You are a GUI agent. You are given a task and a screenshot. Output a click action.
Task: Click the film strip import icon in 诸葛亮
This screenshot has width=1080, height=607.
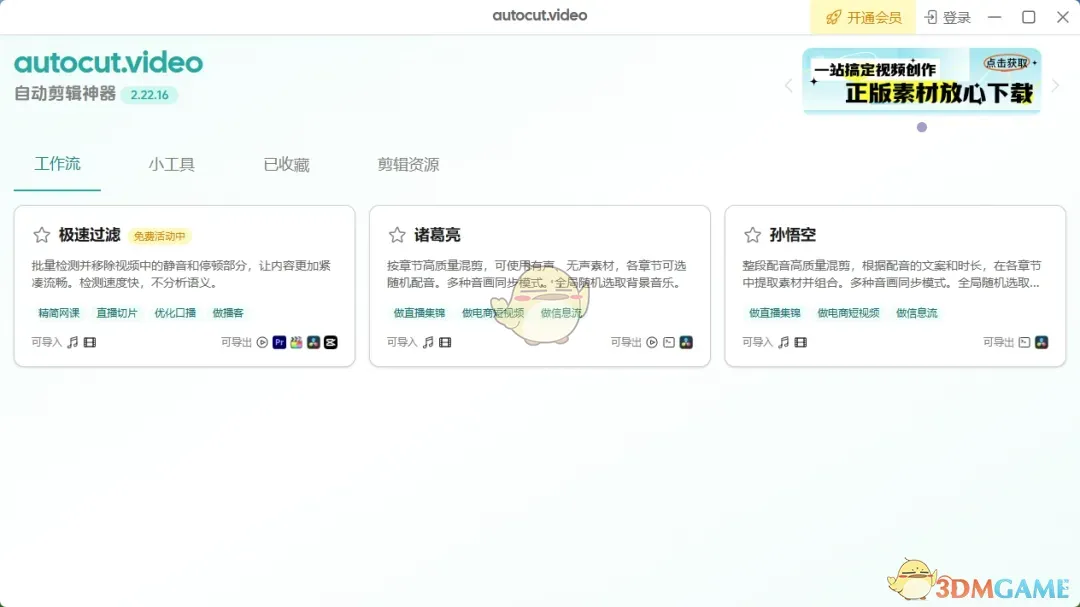[445, 342]
